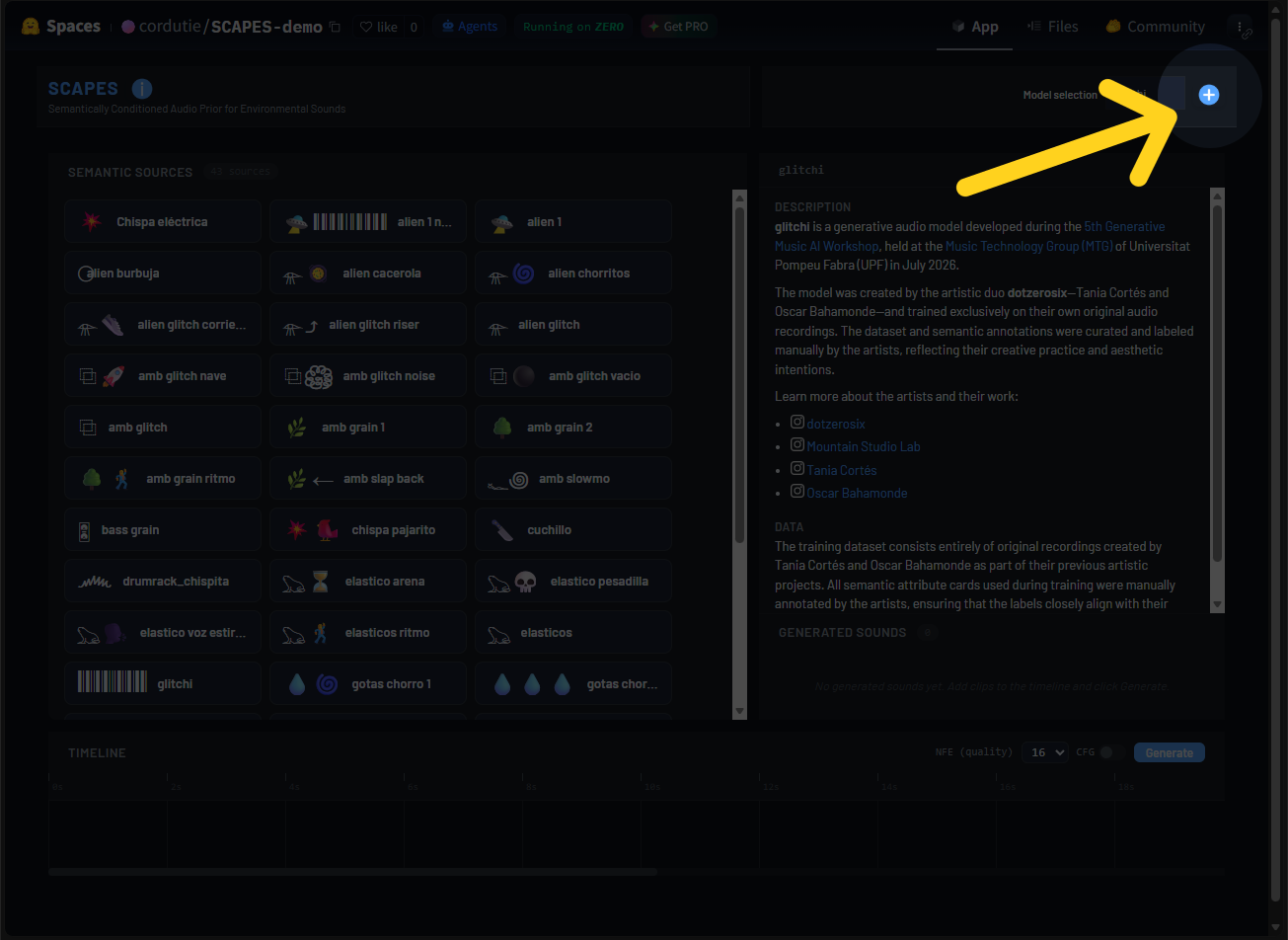Pick the alien burbuja source
The width and height of the screenshot is (1288, 940).
point(163,274)
